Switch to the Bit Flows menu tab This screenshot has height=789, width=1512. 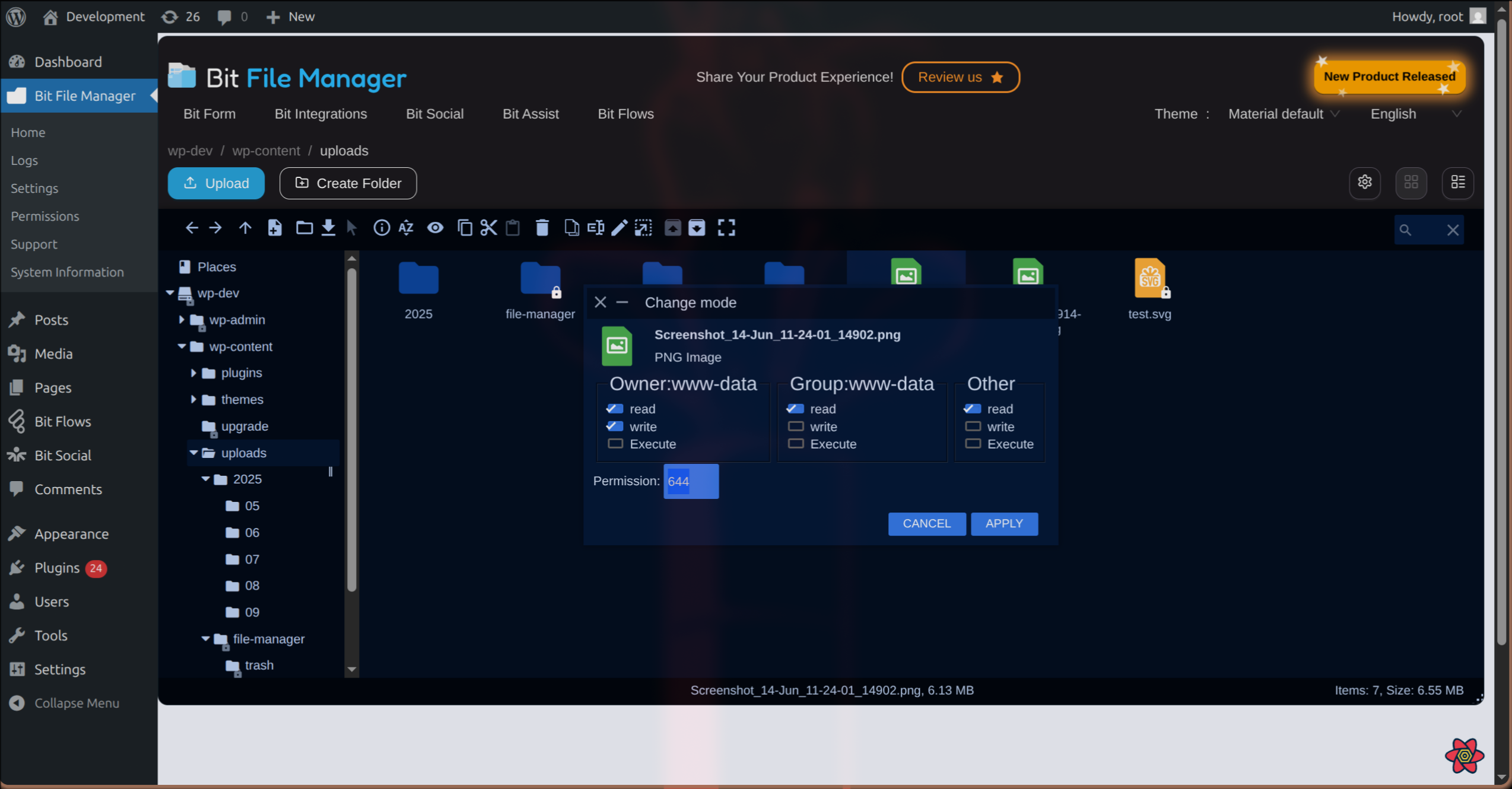click(625, 114)
